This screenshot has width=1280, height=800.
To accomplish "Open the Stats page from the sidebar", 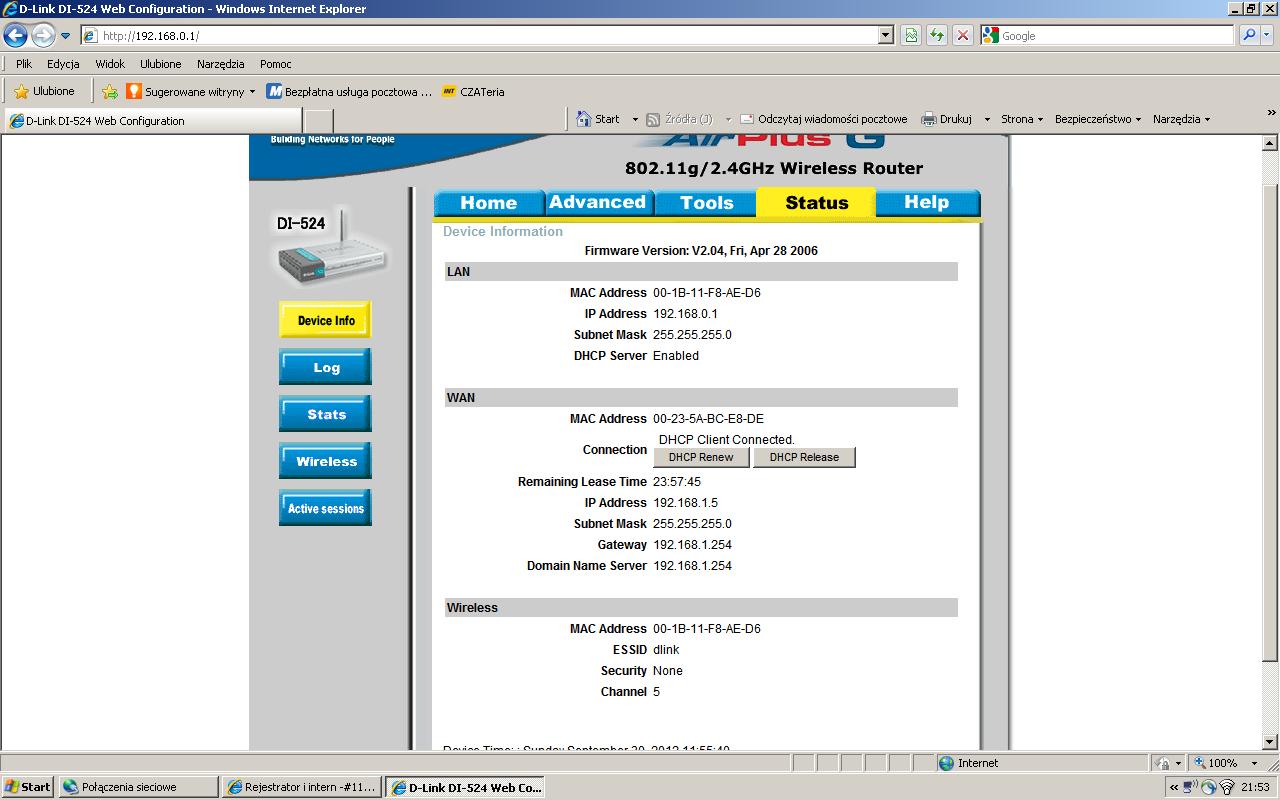I will point(324,414).
